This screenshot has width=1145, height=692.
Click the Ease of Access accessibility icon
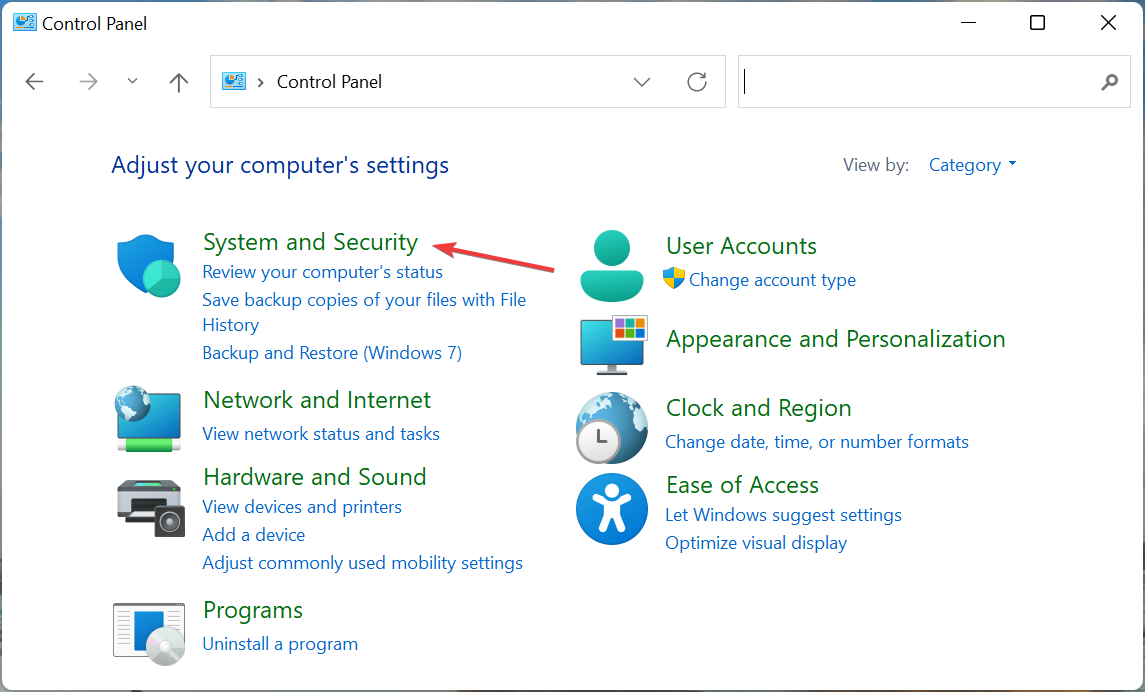tap(611, 509)
